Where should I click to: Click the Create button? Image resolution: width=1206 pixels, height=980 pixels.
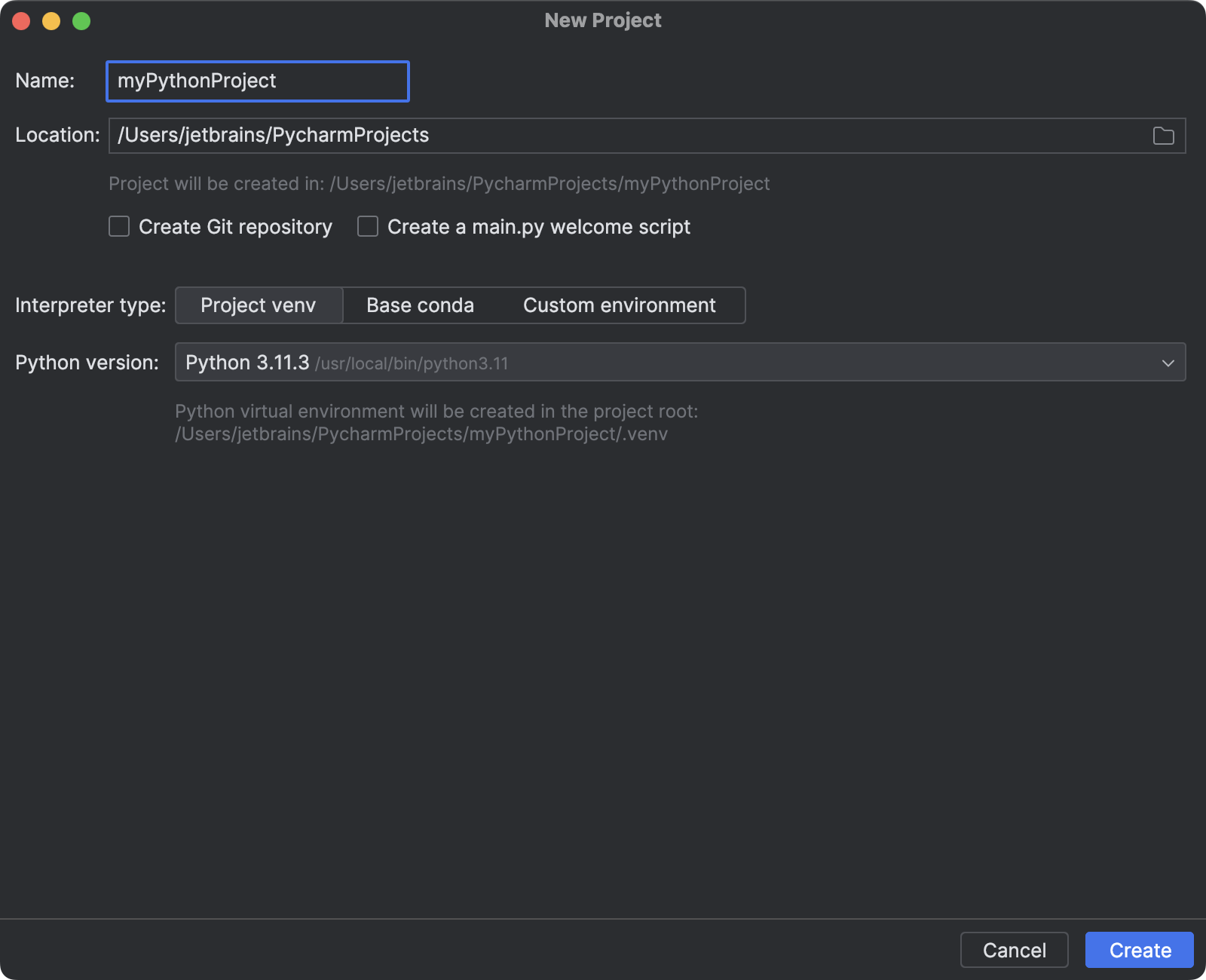pos(1139,950)
